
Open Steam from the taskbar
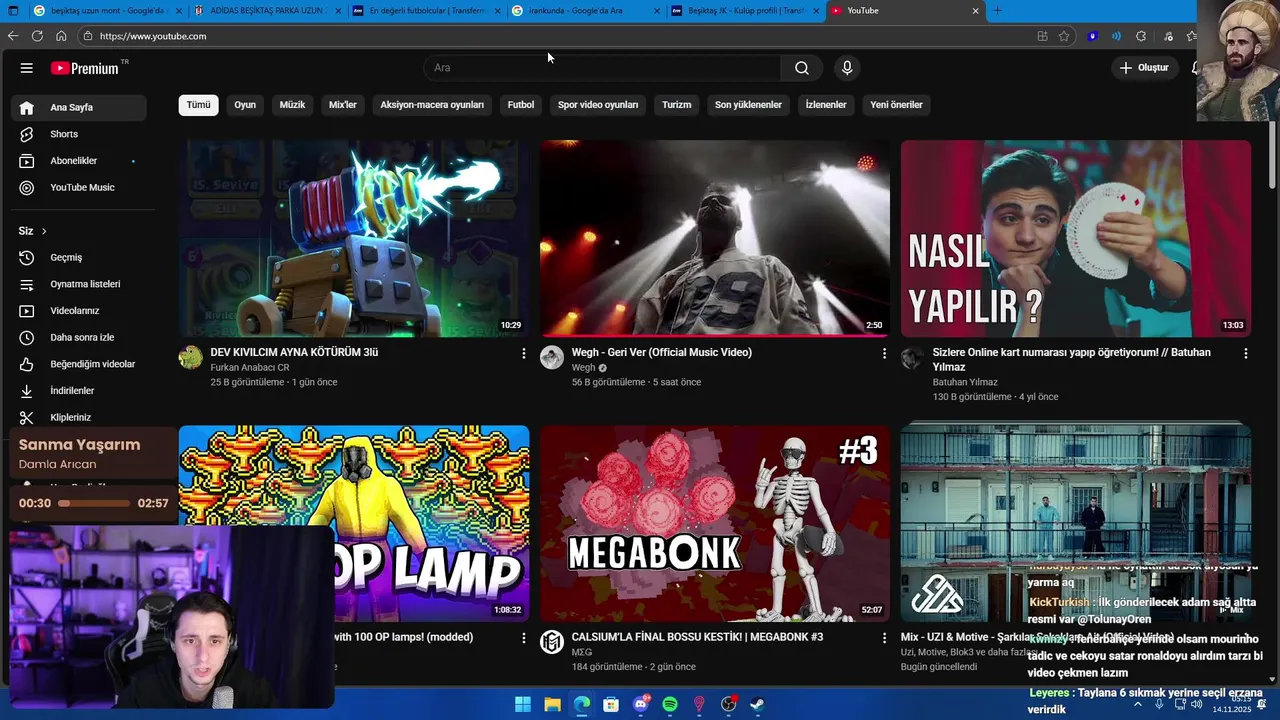point(758,704)
